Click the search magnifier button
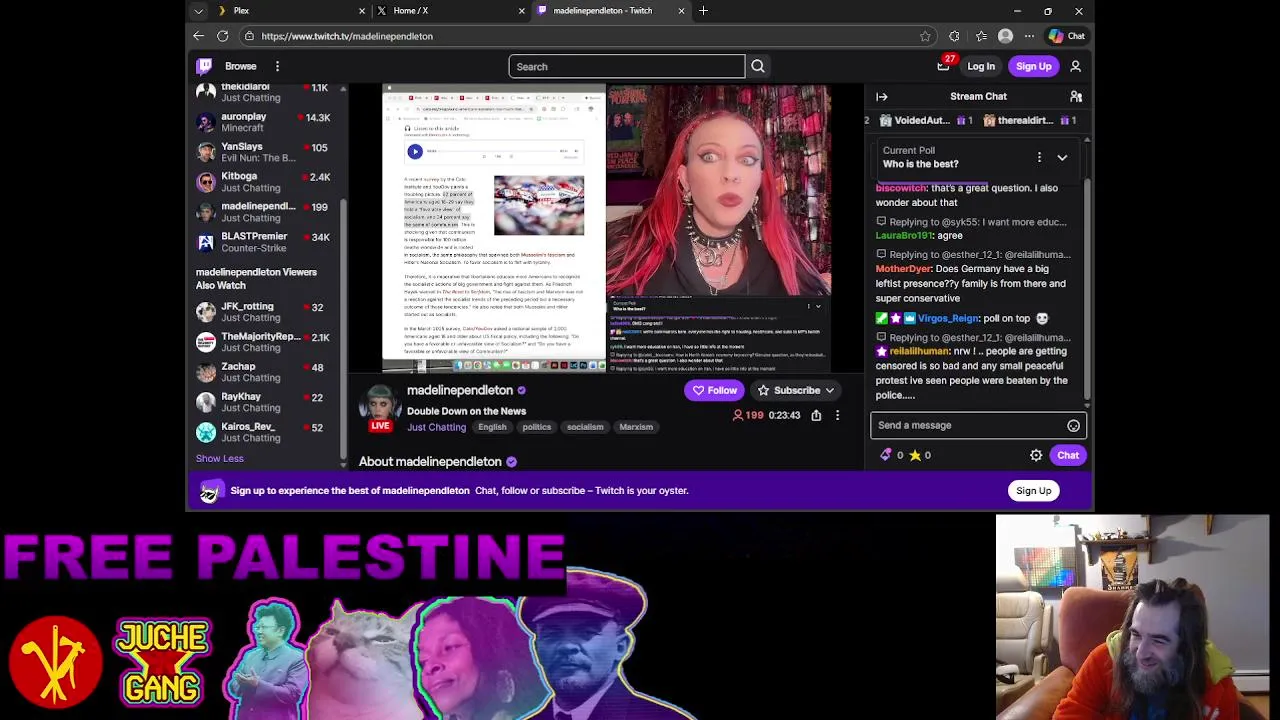 coord(758,66)
